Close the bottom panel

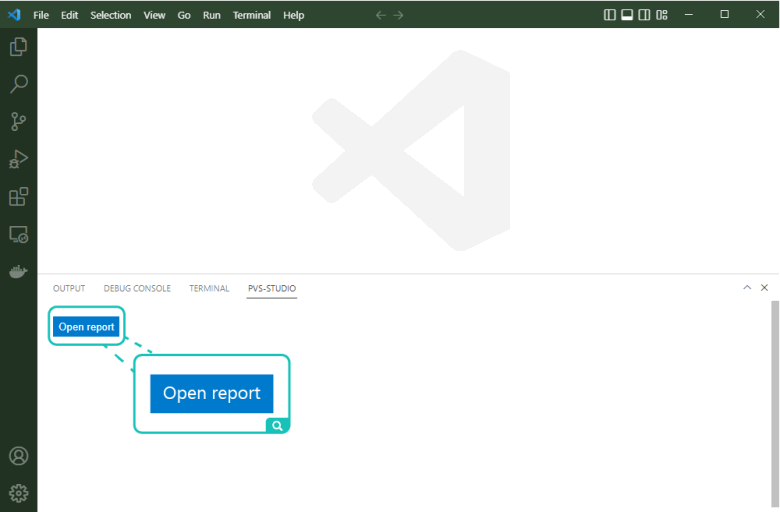coord(765,288)
